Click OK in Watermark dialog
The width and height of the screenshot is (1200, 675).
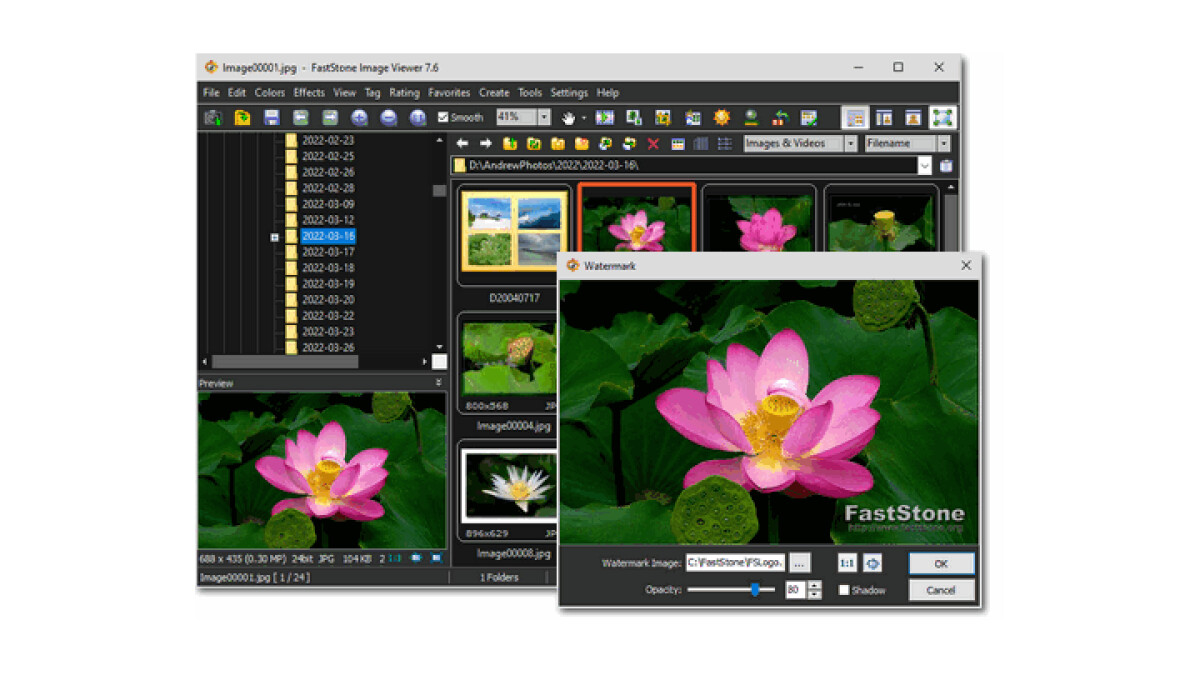[941, 564]
